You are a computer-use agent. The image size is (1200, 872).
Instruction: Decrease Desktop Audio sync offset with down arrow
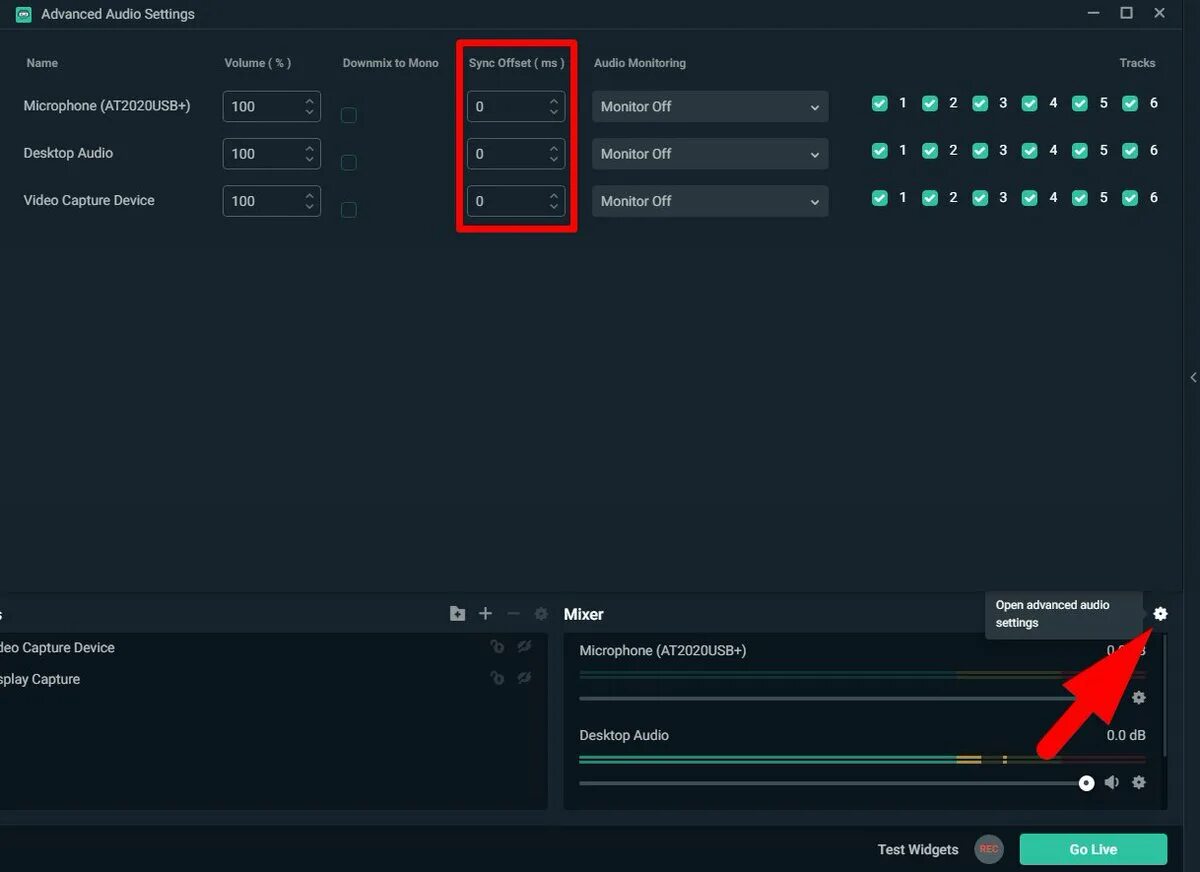[554, 160]
